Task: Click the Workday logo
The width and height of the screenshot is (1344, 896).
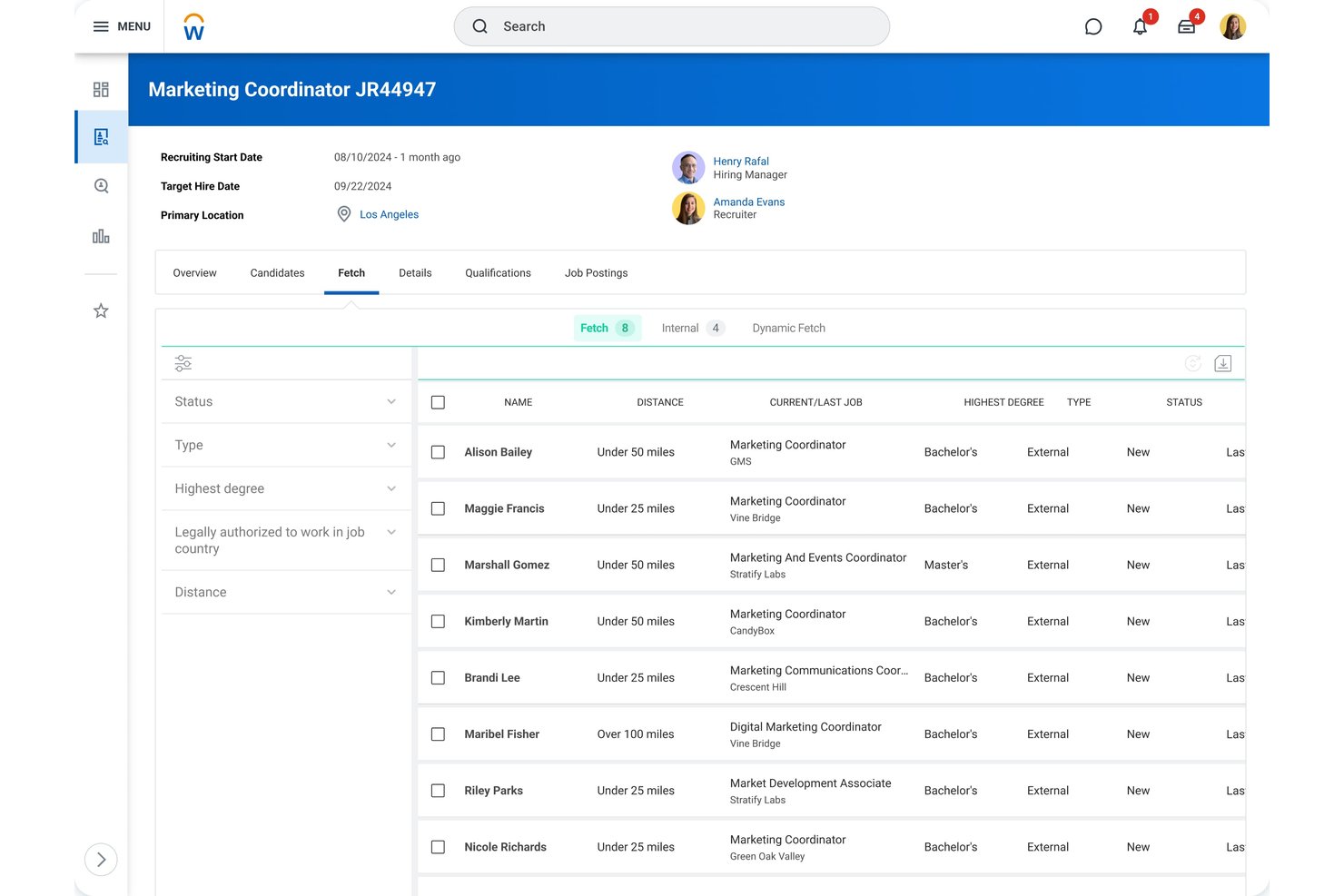Action: click(193, 27)
